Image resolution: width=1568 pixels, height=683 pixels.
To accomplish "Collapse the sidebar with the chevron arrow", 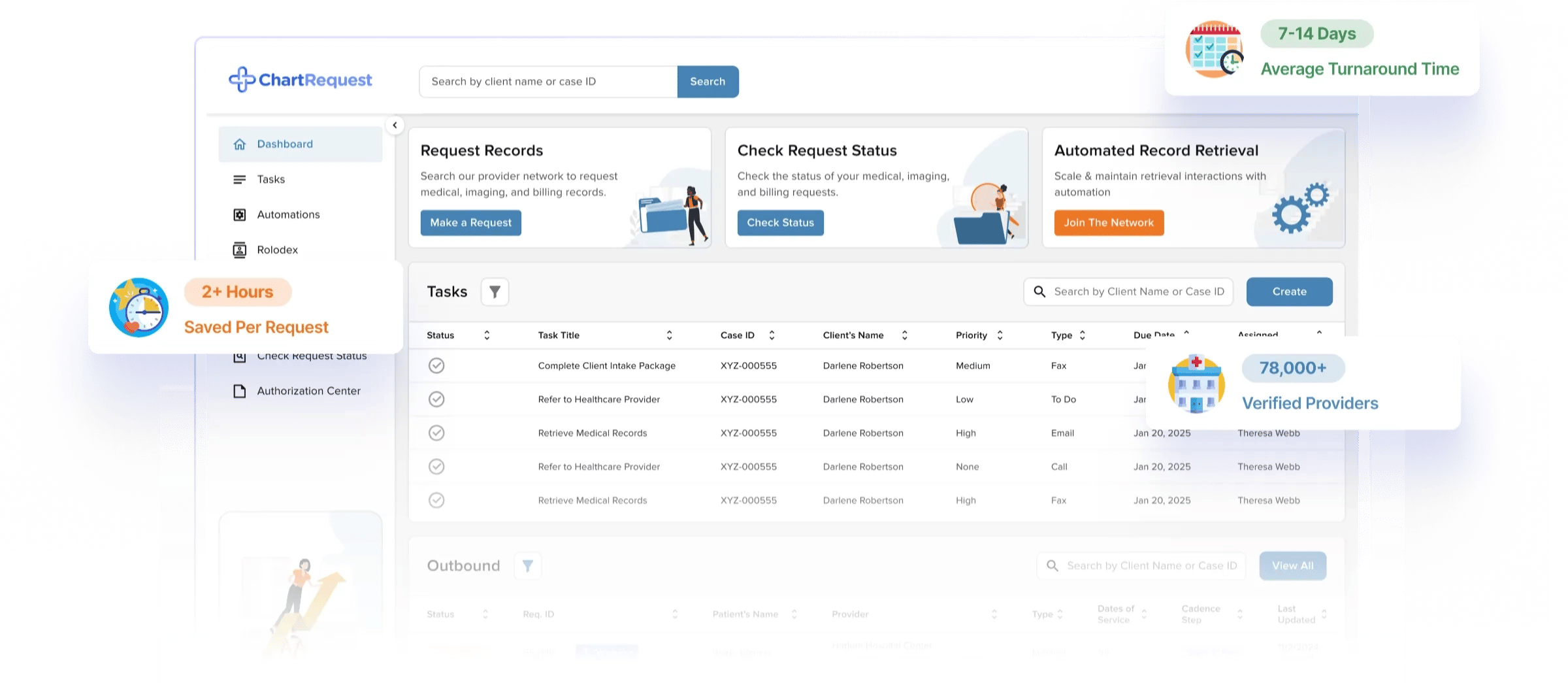I will pyautogui.click(x=395, y=125).
